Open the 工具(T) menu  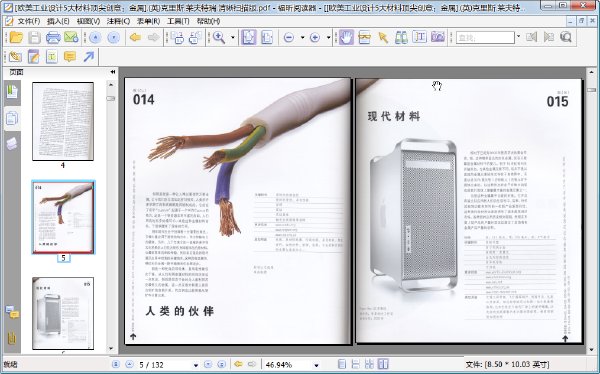[178, 21]
